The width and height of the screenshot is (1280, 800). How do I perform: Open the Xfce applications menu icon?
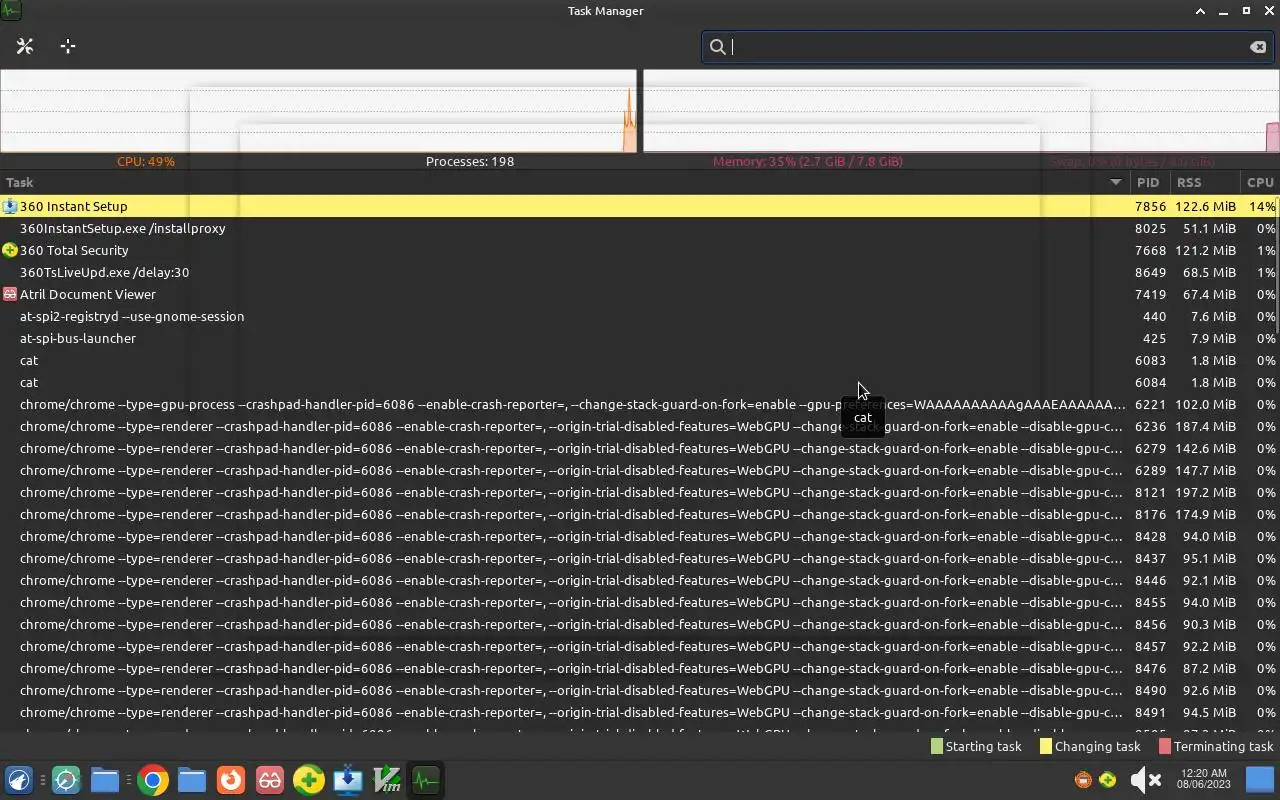pyautogui.click(x=19, y=780)
